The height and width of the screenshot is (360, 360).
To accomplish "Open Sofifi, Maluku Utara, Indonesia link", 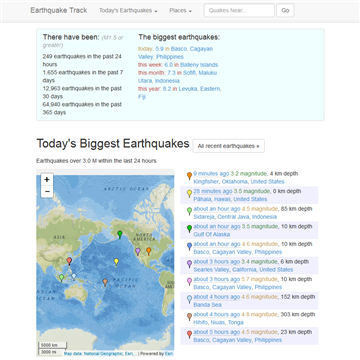I will pyautogui.click(x=178, y=77).
